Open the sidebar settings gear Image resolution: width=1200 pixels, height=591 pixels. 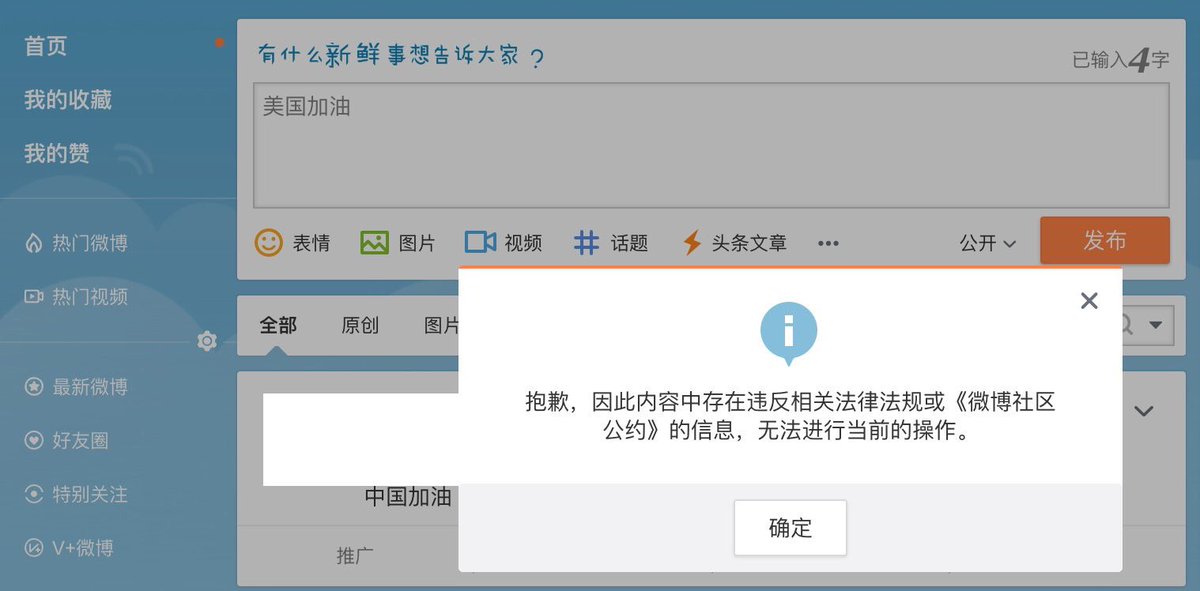207,341
